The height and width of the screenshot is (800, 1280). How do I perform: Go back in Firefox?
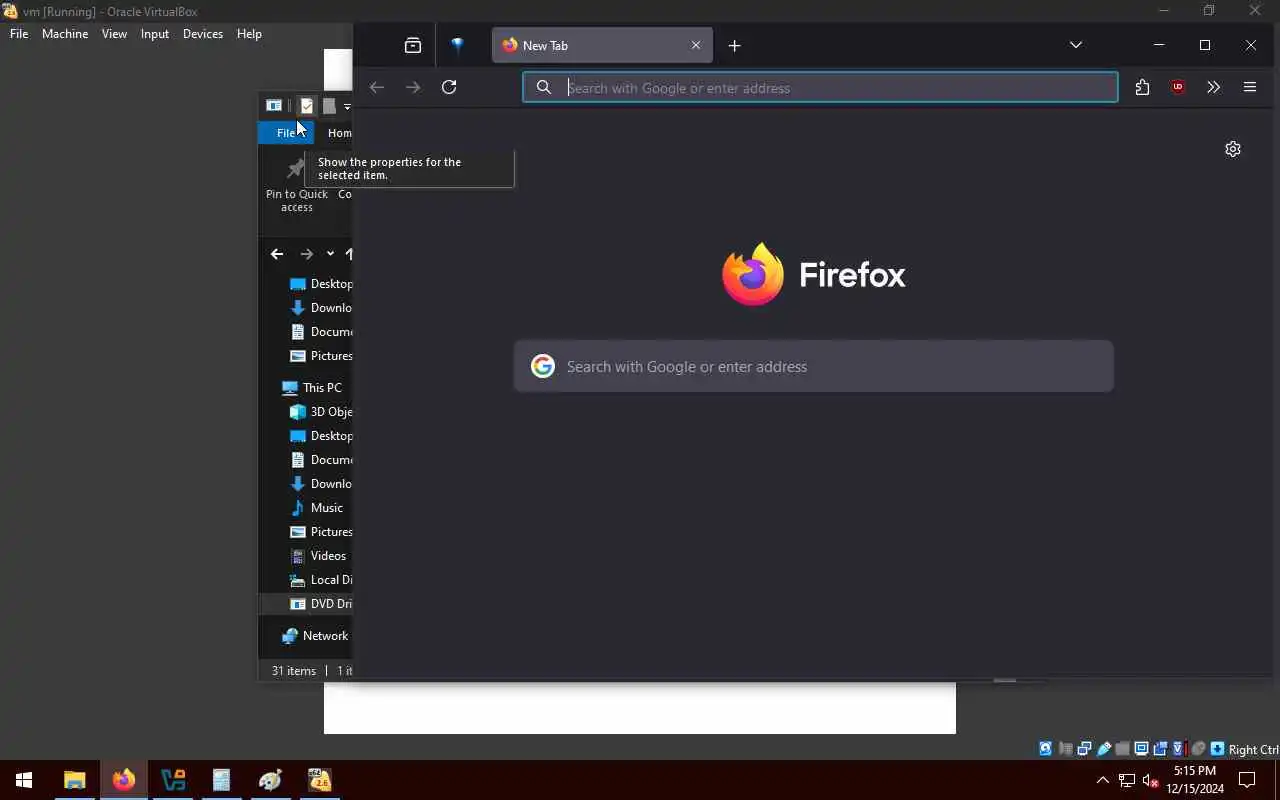[377, 87]
